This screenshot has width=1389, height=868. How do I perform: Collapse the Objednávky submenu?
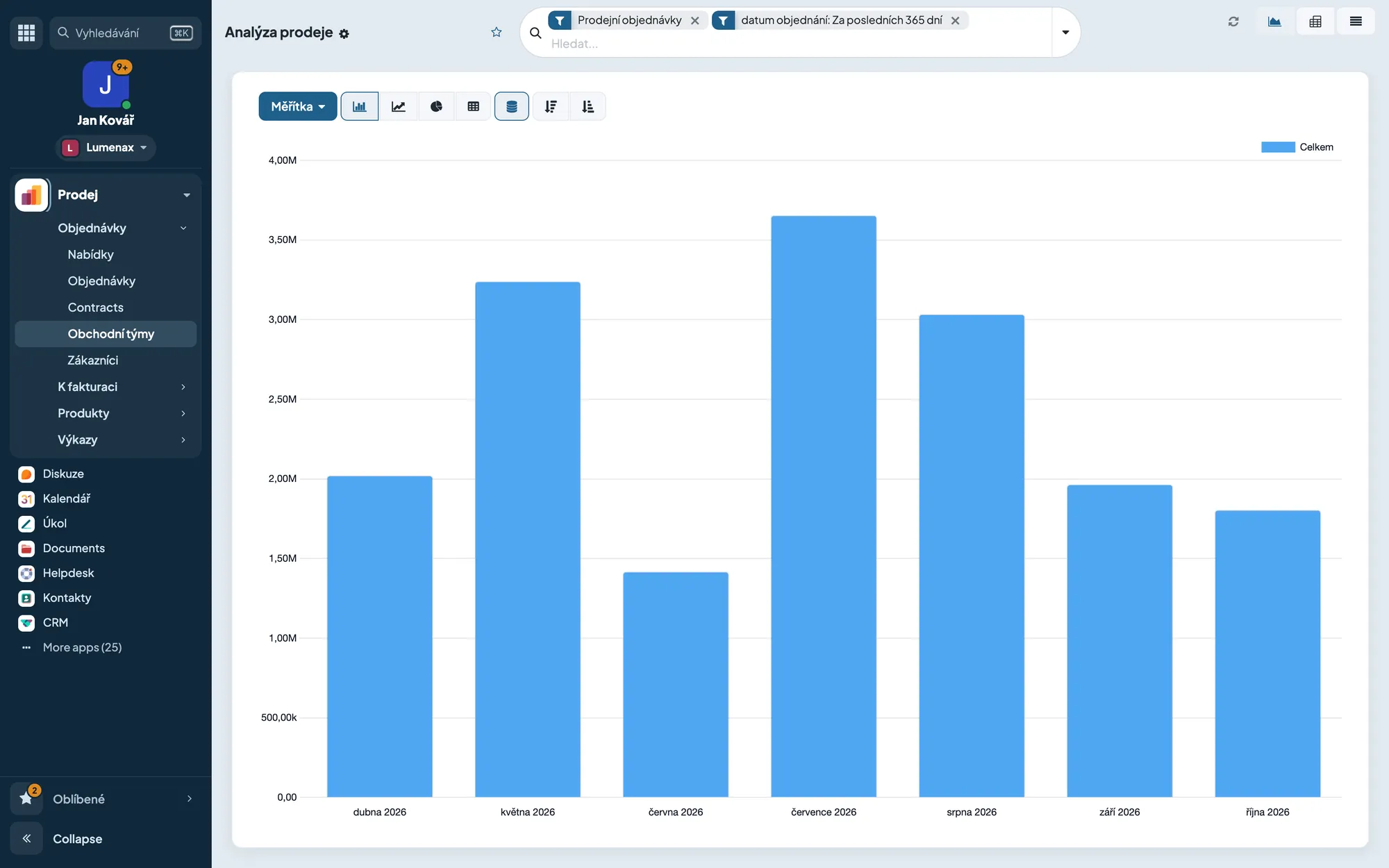tap(183, 228)
